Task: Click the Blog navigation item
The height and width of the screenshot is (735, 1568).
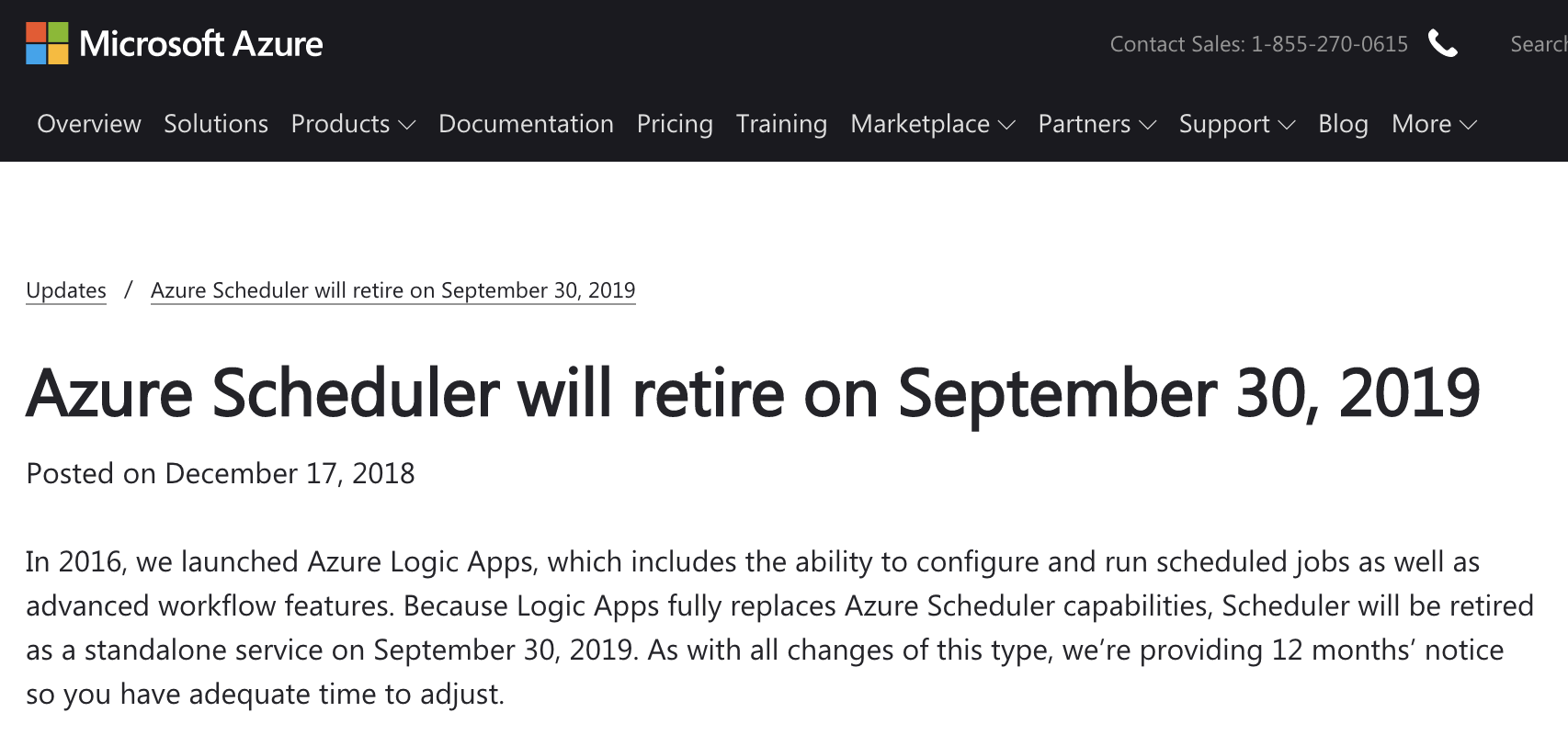Action: 1342,124
